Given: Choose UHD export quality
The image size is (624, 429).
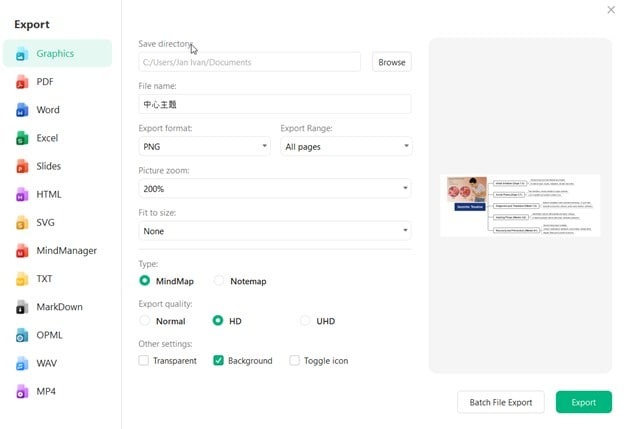Looking at the screenshot, I should (x=305, y=320).
